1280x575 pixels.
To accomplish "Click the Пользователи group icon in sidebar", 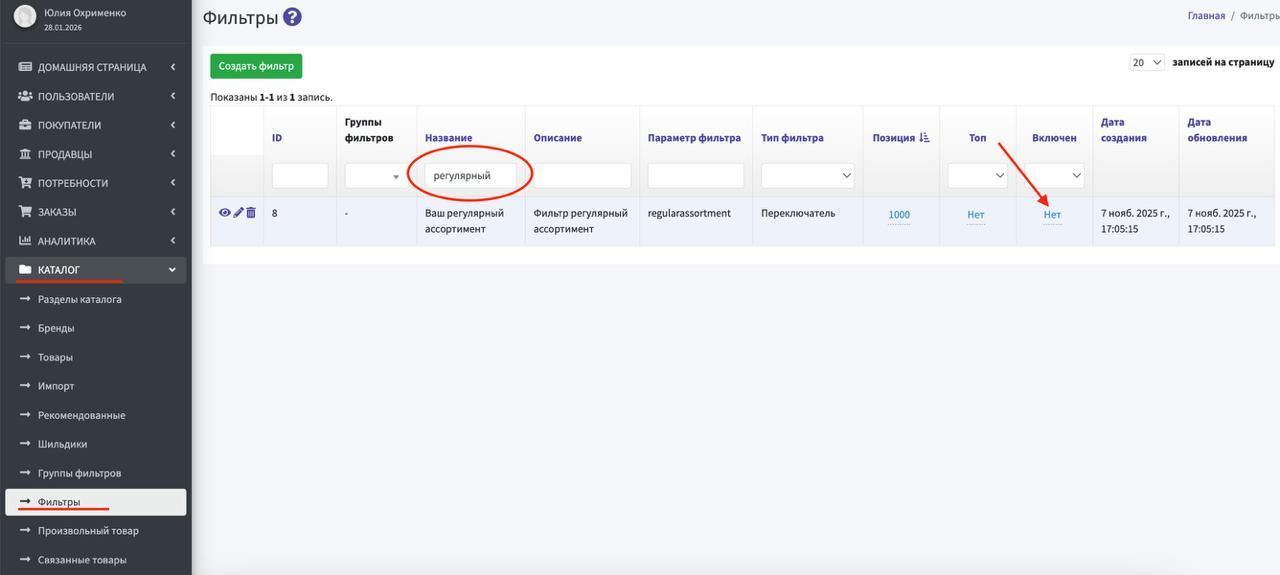I will pyautogui.click(x=25, y=96).
